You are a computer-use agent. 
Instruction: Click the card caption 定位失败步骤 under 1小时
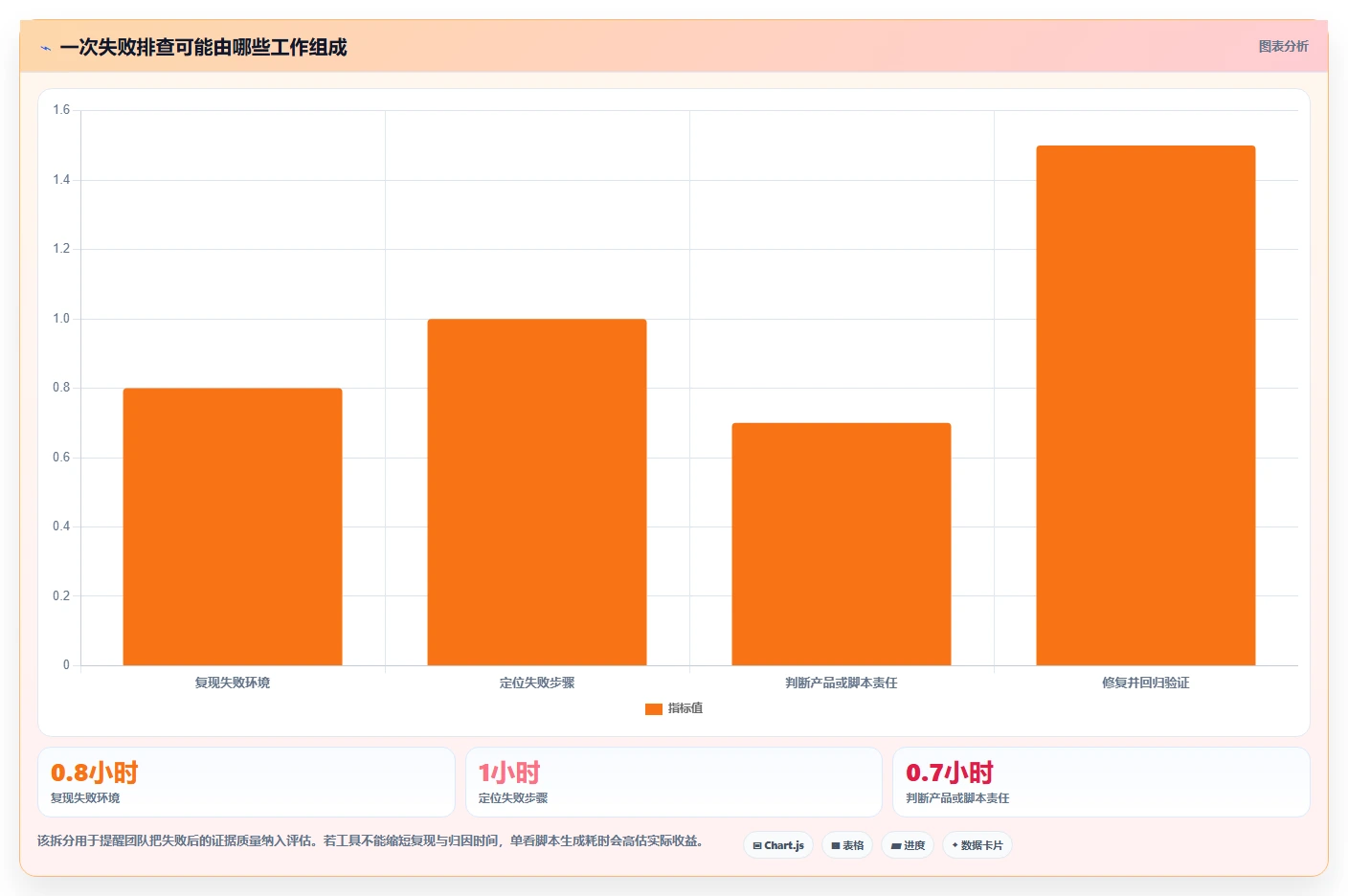[513, 798]
